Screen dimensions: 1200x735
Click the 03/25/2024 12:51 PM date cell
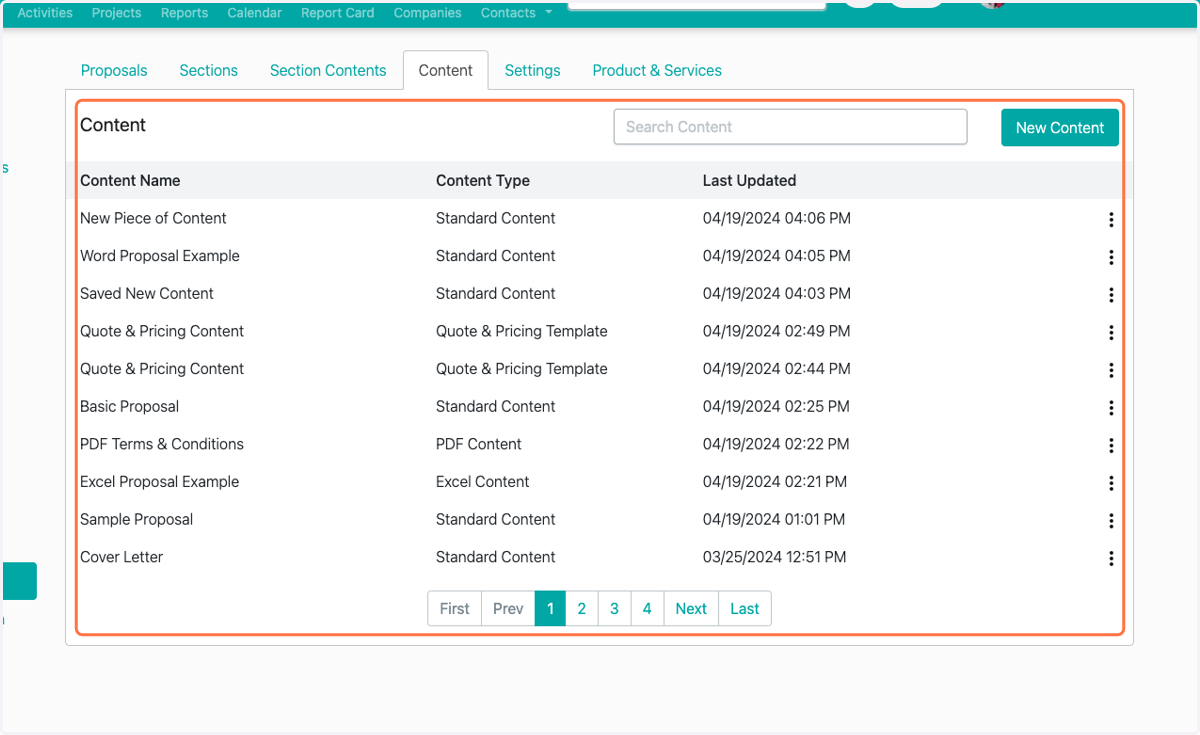pyautogui.click(x=774, y=557)
